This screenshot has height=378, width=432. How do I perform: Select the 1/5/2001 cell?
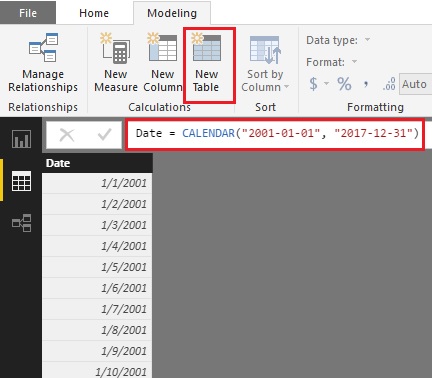pyautogui.click(x=97, y=267)
